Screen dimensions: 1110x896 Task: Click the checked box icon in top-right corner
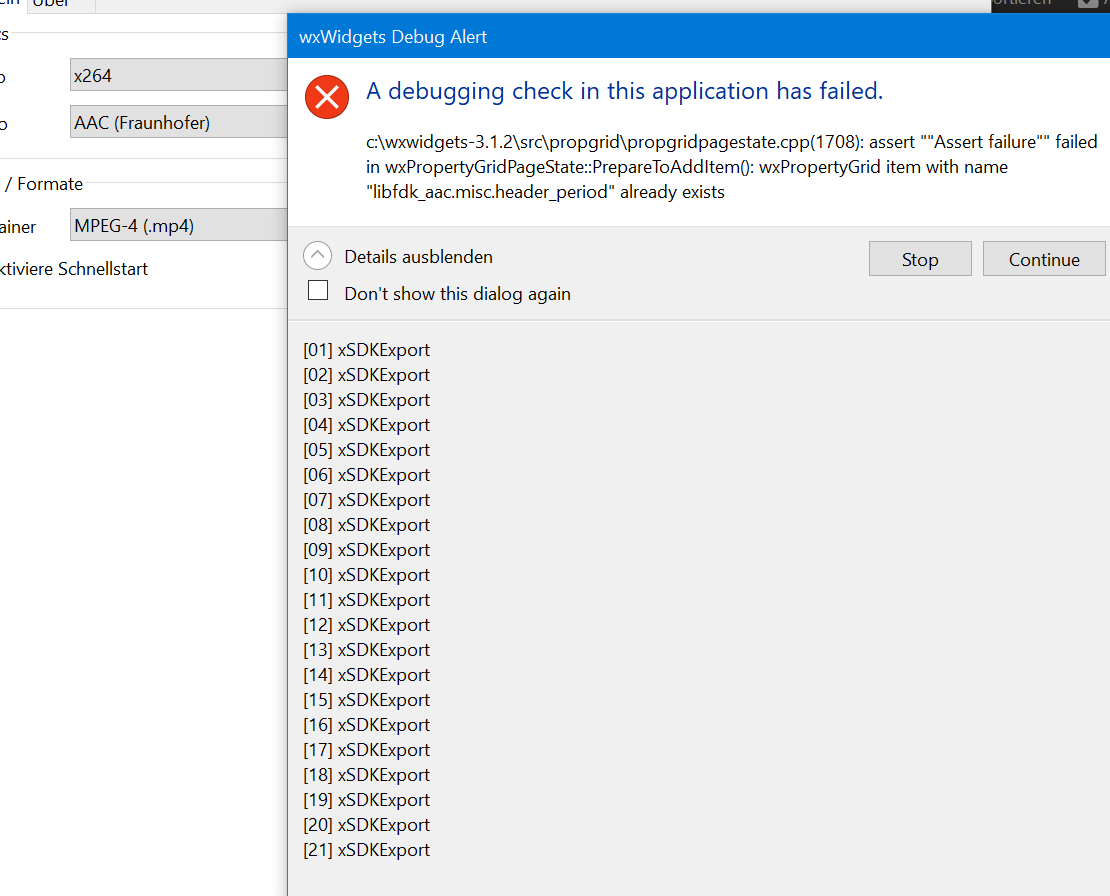click(1088, 3)
